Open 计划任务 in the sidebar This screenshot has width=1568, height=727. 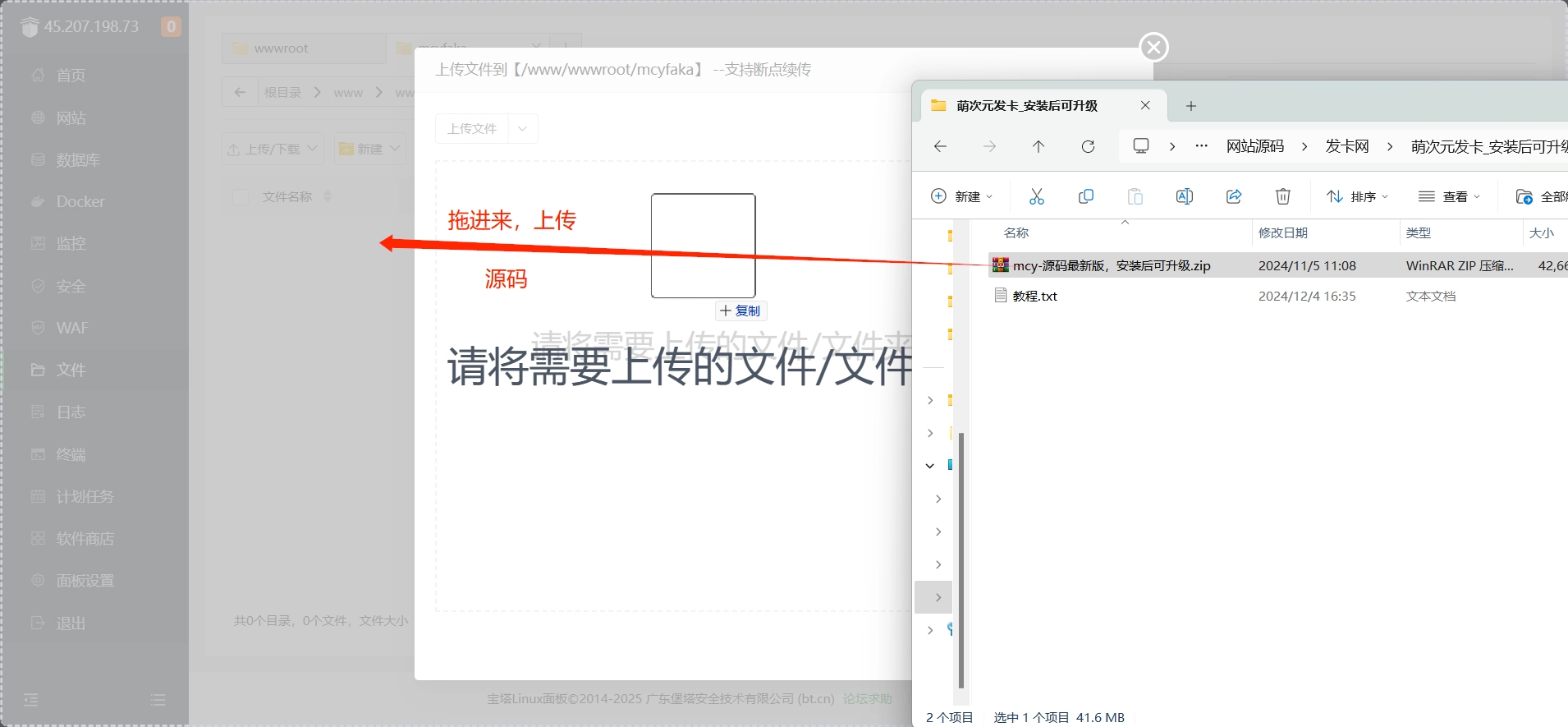[85, 497]
